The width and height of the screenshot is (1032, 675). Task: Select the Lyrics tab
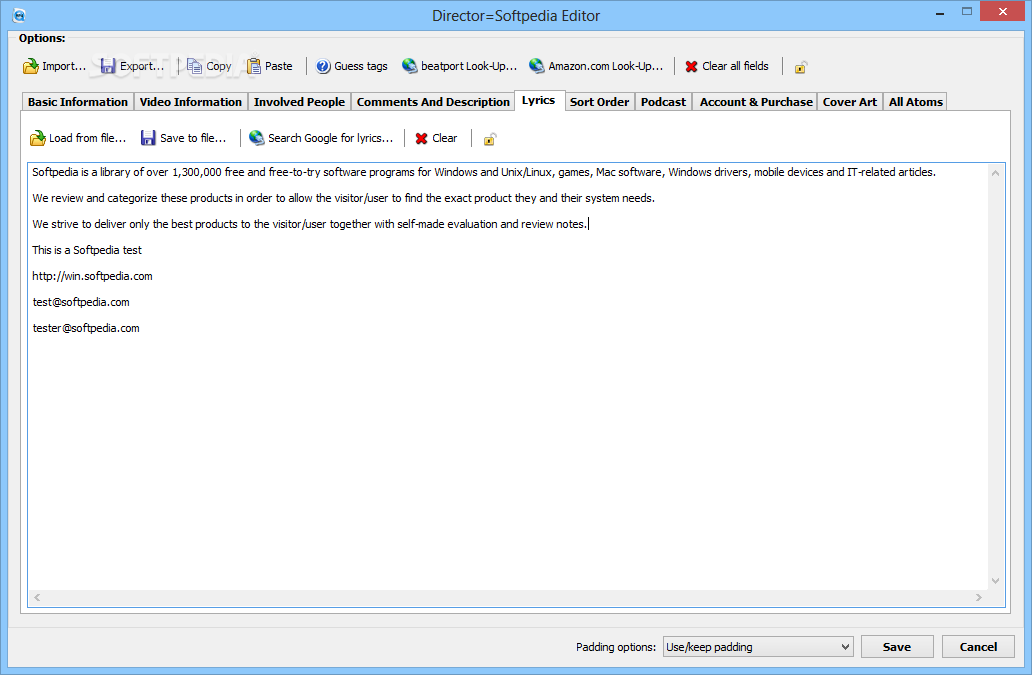(538, 100)
